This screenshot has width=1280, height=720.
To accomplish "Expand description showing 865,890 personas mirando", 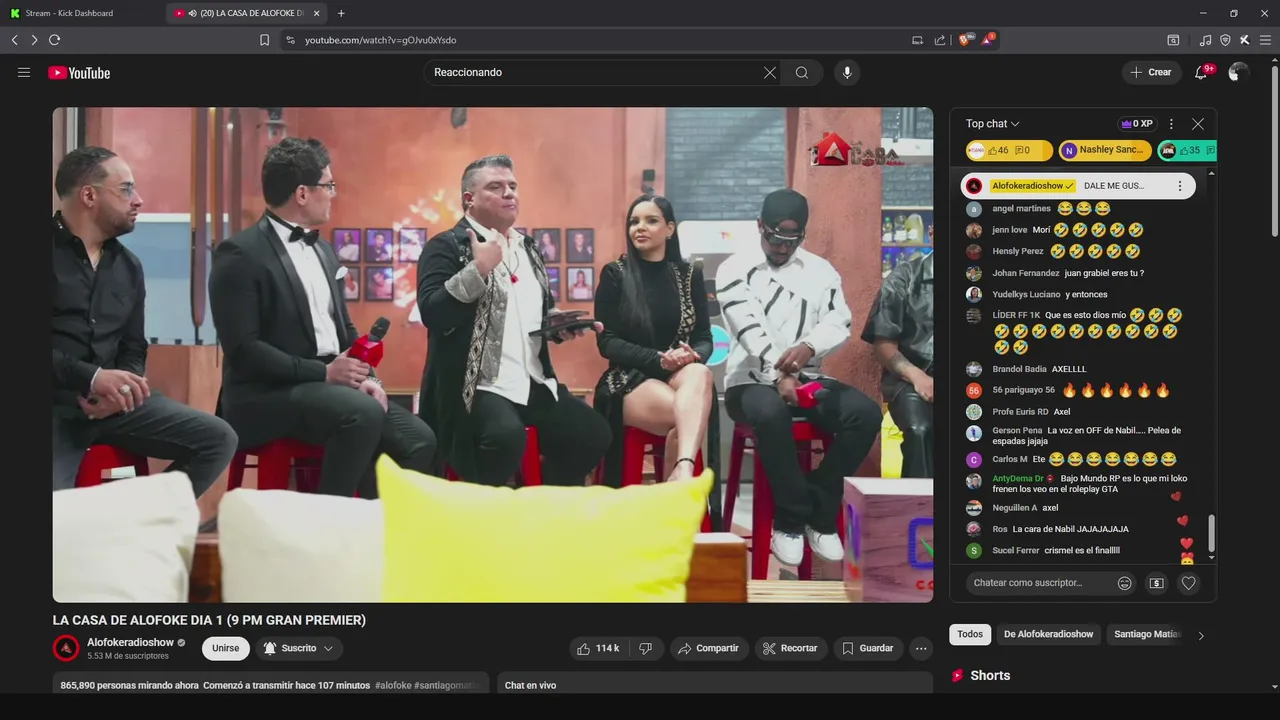I will tap(271, 685).
